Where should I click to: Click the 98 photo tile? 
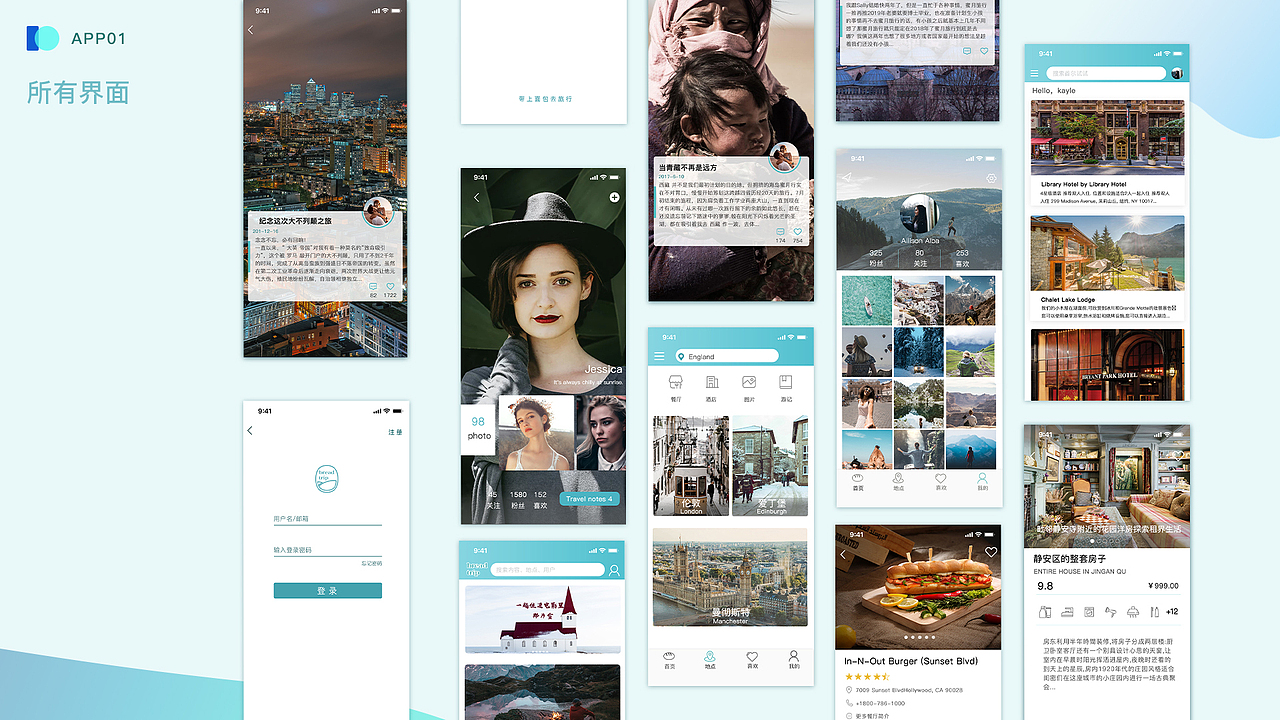coord(479,429)
